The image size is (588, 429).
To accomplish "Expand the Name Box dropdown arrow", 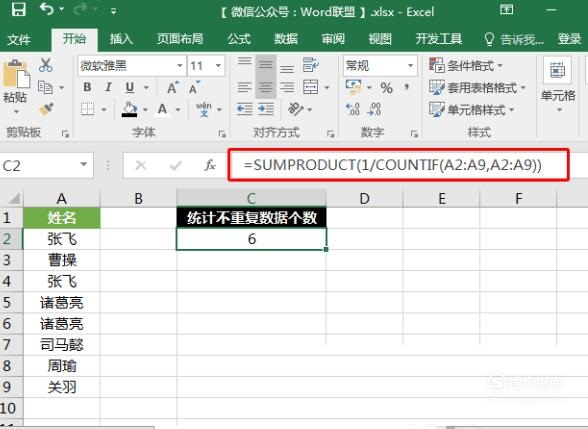I will pyautogui.click(x=84, y=165).
